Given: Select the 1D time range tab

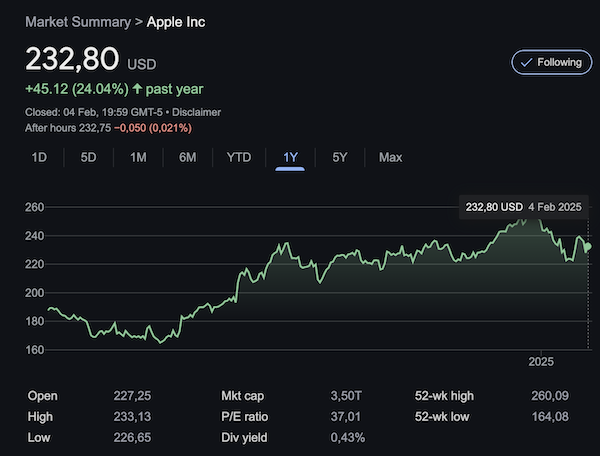Looking at the screenshot, I should pos(39,157).
